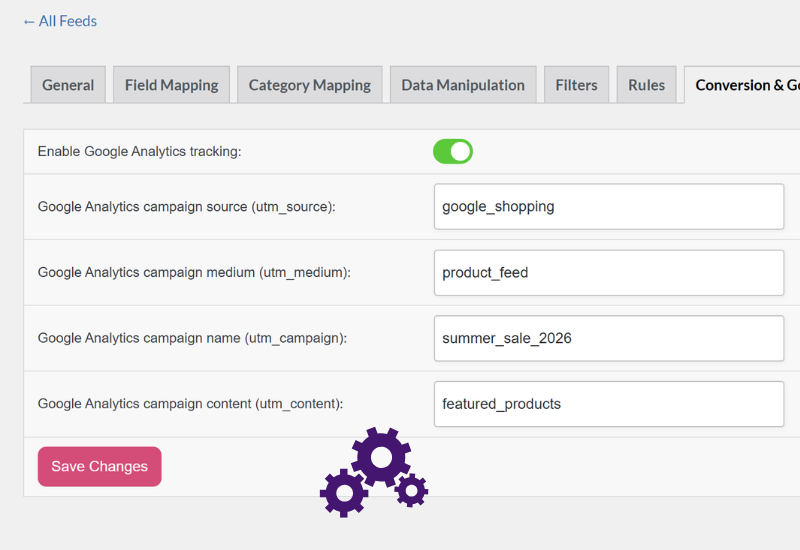Go back via the All Feeds link

(60, 21)
